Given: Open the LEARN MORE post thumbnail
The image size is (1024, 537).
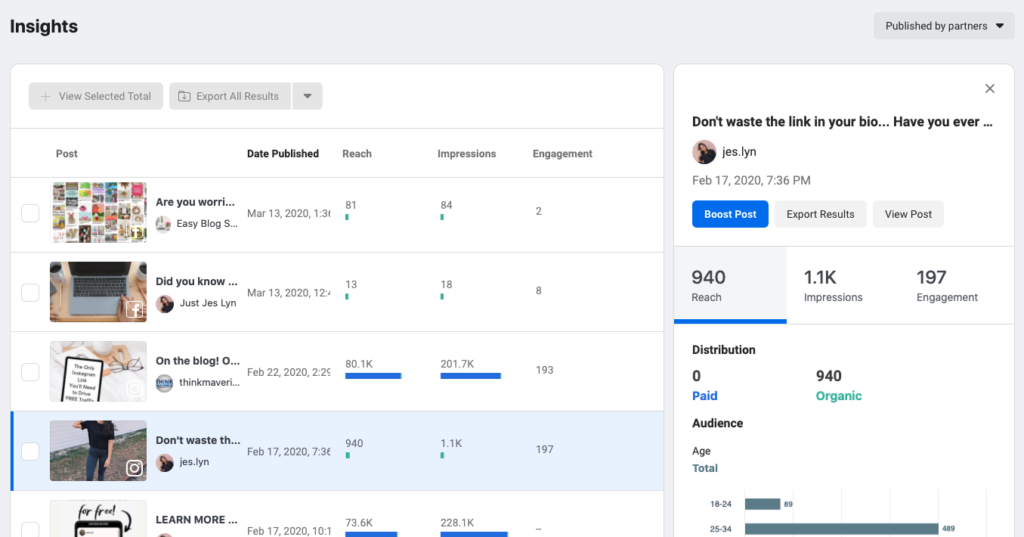Looking at the screenshot, I should 98,519.
